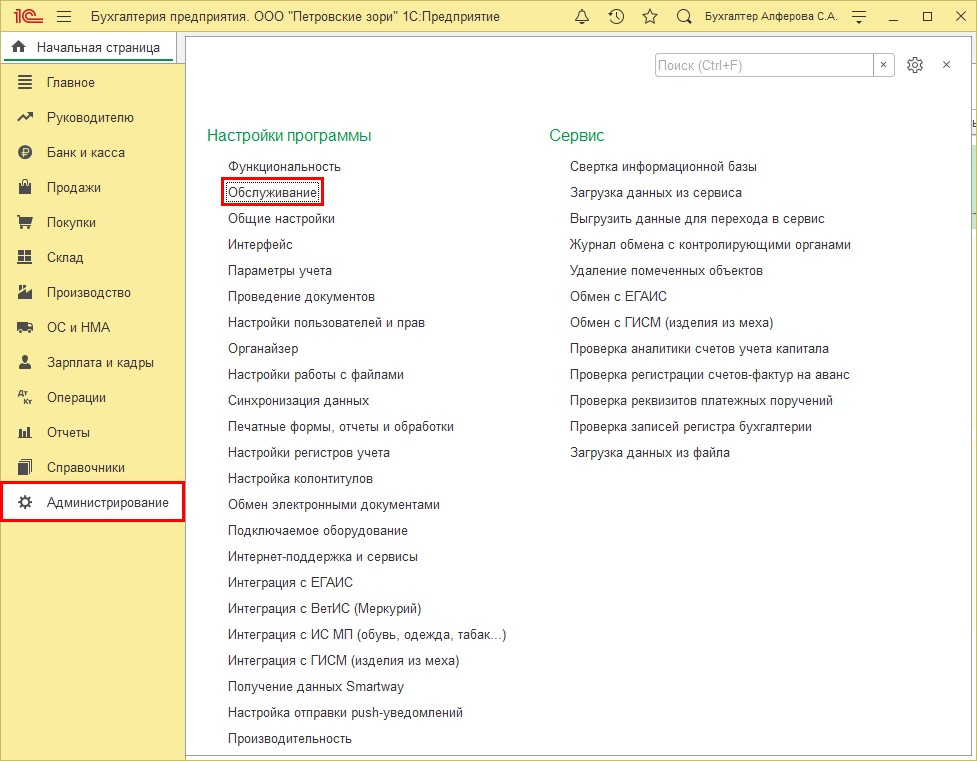
Task: Open the hamburger main menu icon
Action: click(64, 17)
